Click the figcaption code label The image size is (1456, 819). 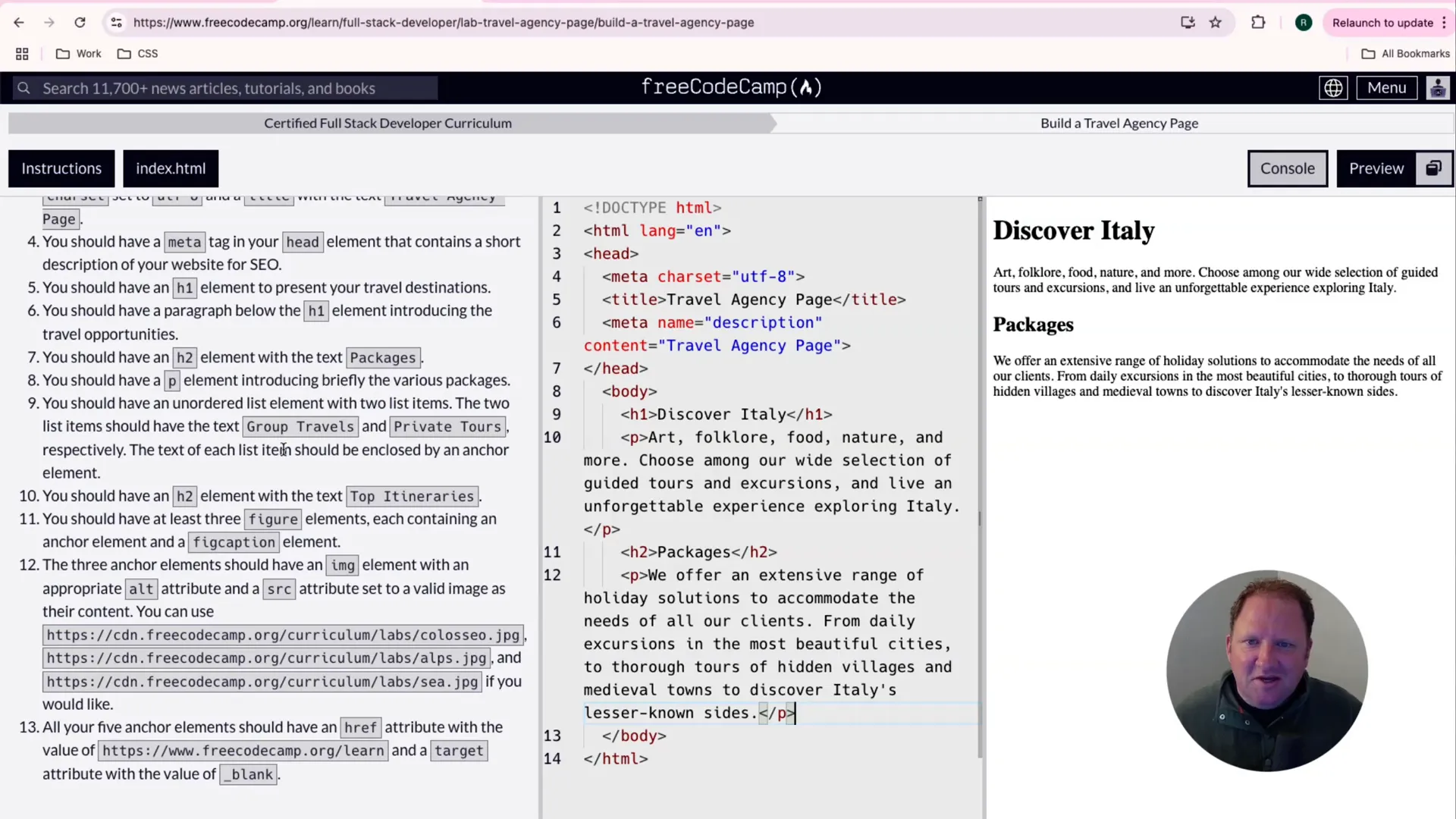click(234, 542)
